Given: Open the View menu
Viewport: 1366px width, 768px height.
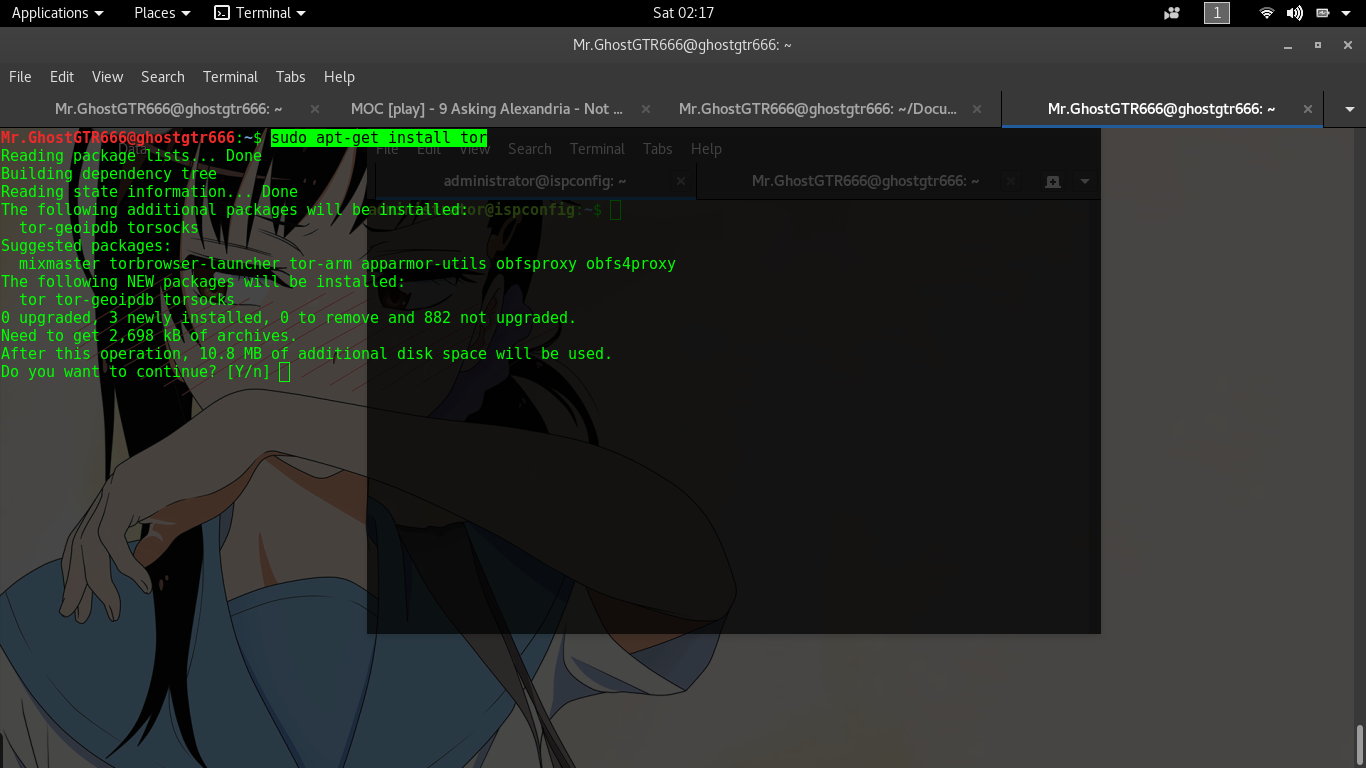Looking at the screenshot, I should pos(107,77).
